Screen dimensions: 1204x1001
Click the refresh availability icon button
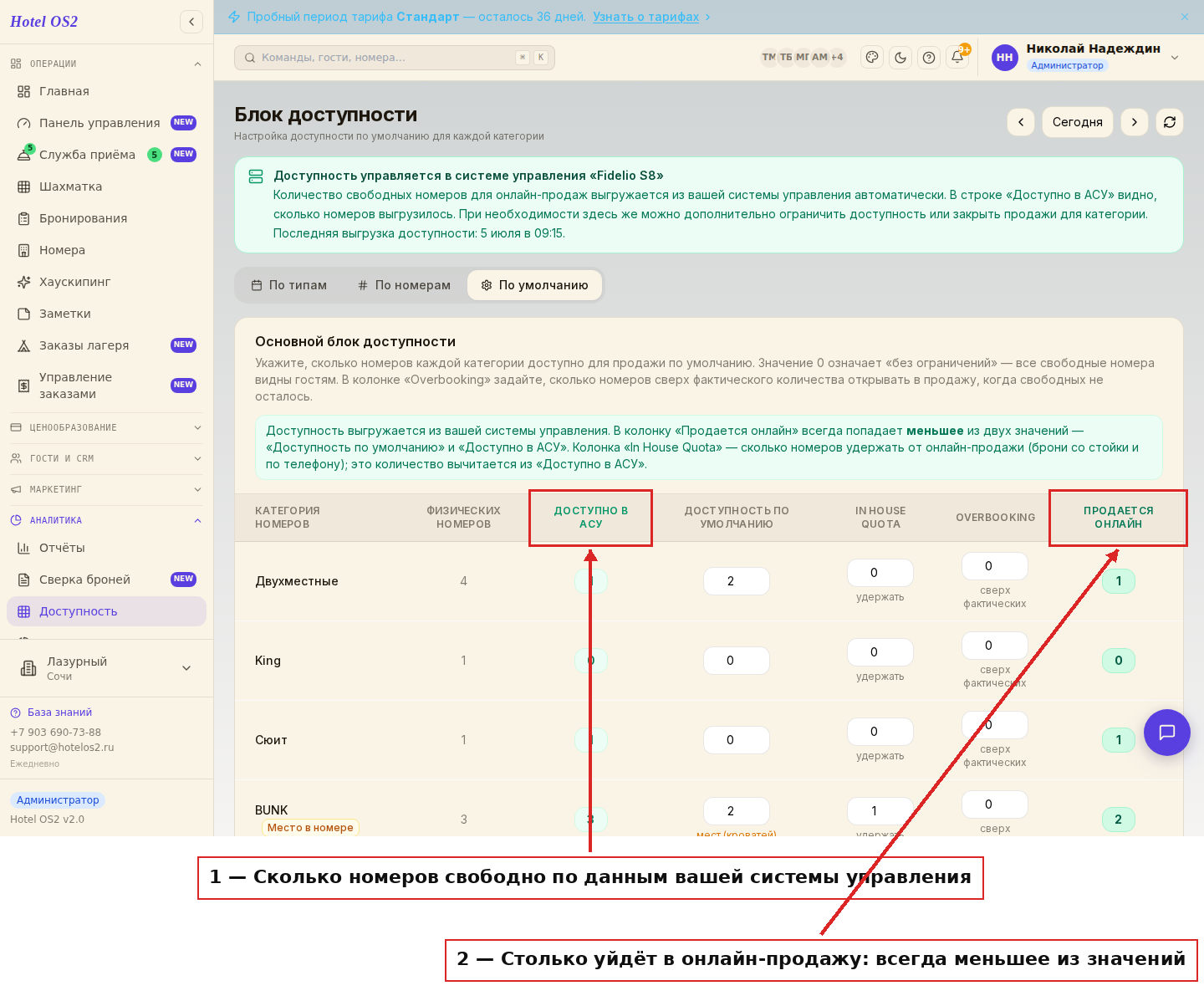coord(1170,122)
